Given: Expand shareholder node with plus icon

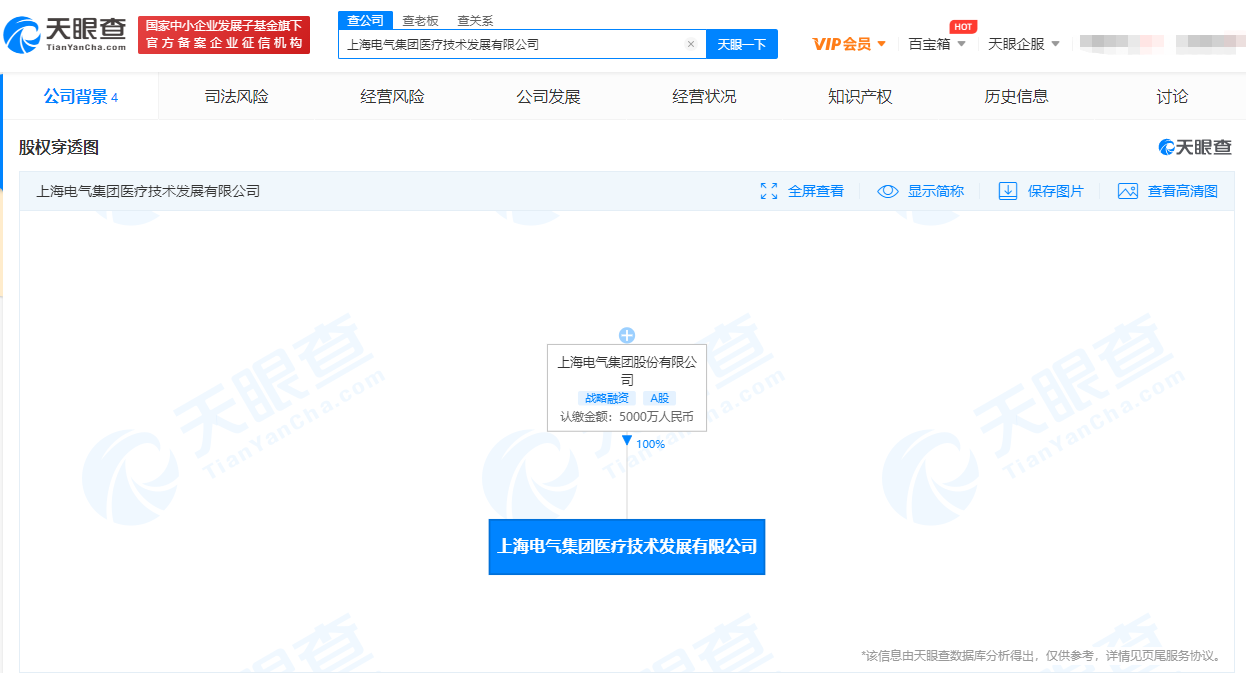Looking at the screenshot, I should coord(627,335).
